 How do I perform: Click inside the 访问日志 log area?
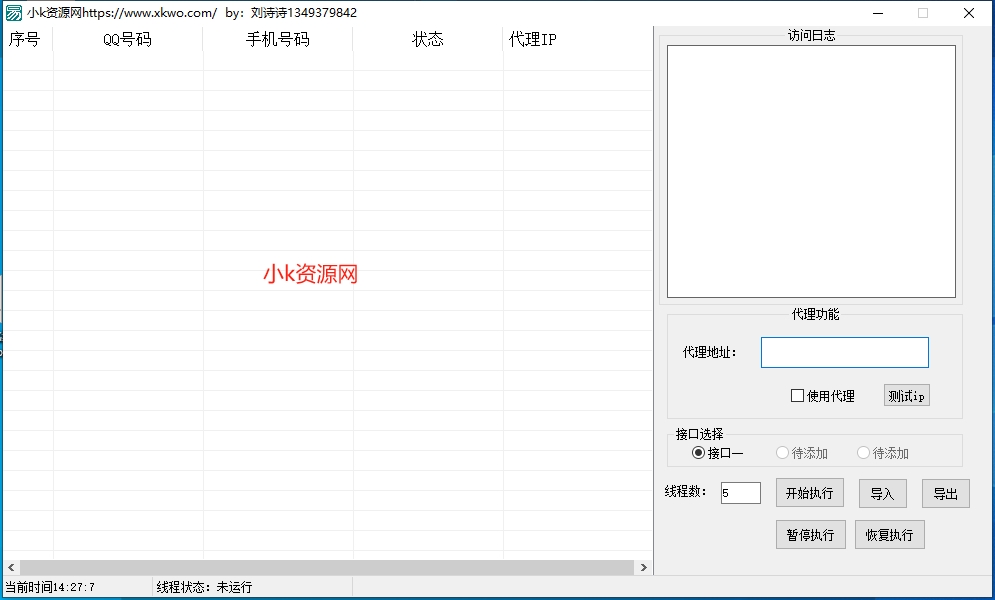pos(810,170)
